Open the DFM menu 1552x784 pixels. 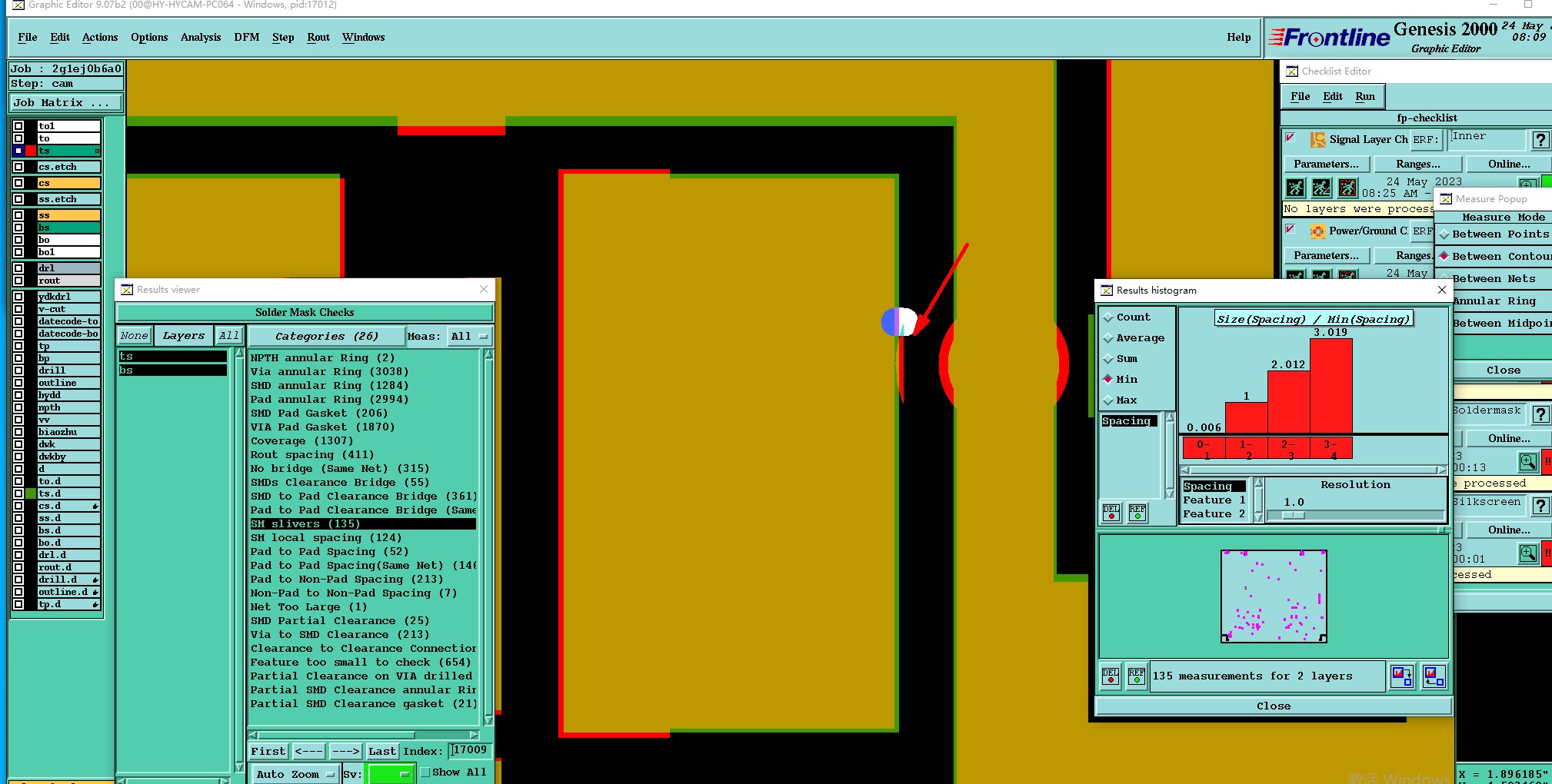click(247, 37)
